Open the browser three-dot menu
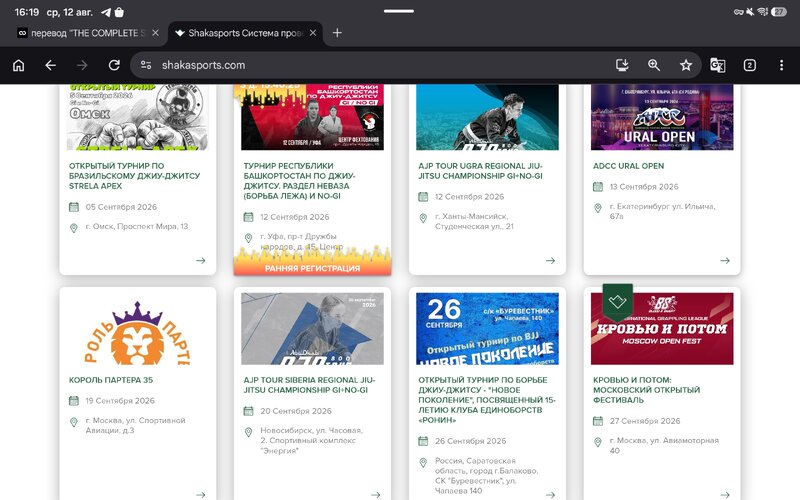Screen dimensions: 800x500 pyautogui.click(x=781, y=65)
